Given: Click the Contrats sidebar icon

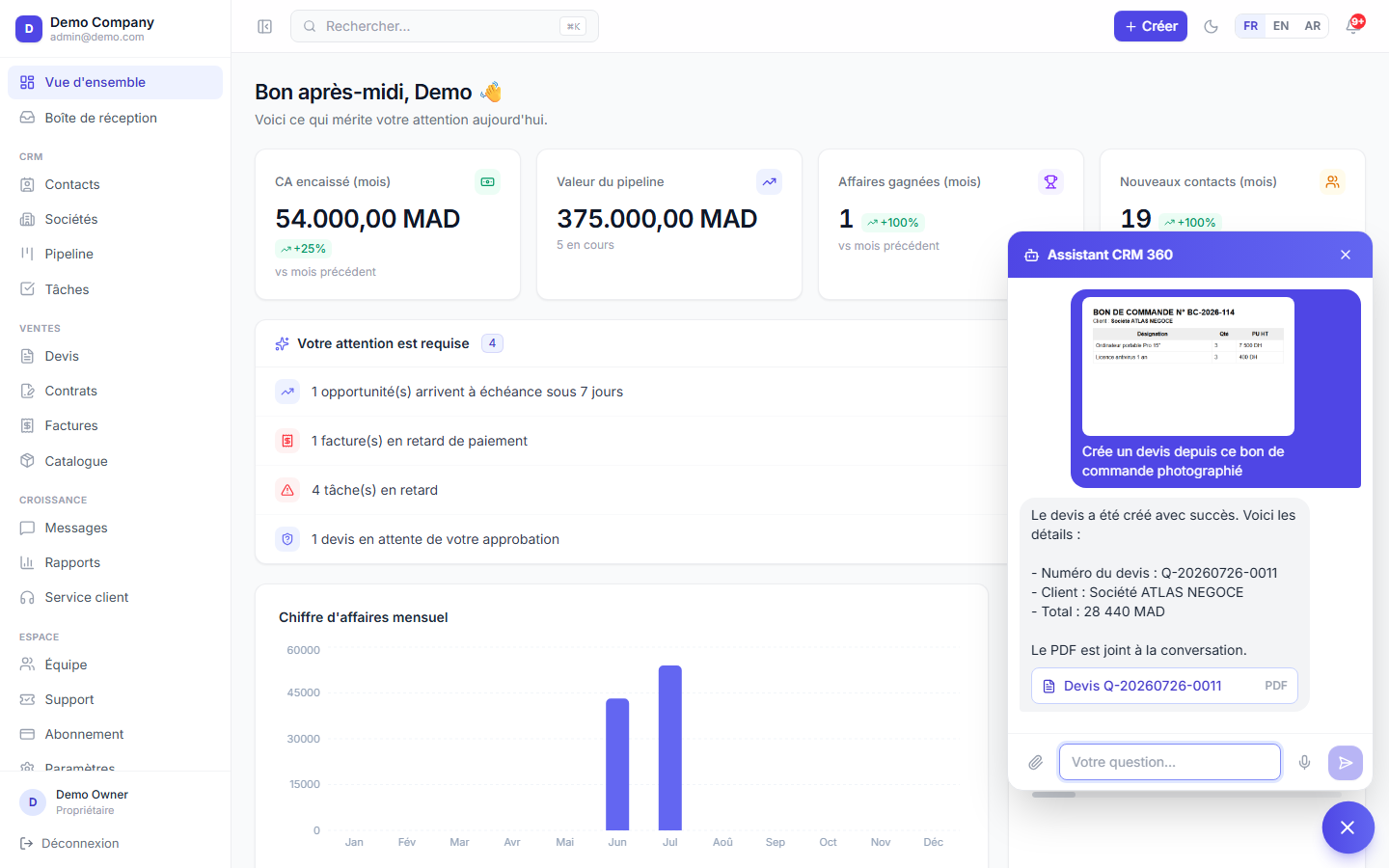Looking at the screenshot, I should (27, 391).
